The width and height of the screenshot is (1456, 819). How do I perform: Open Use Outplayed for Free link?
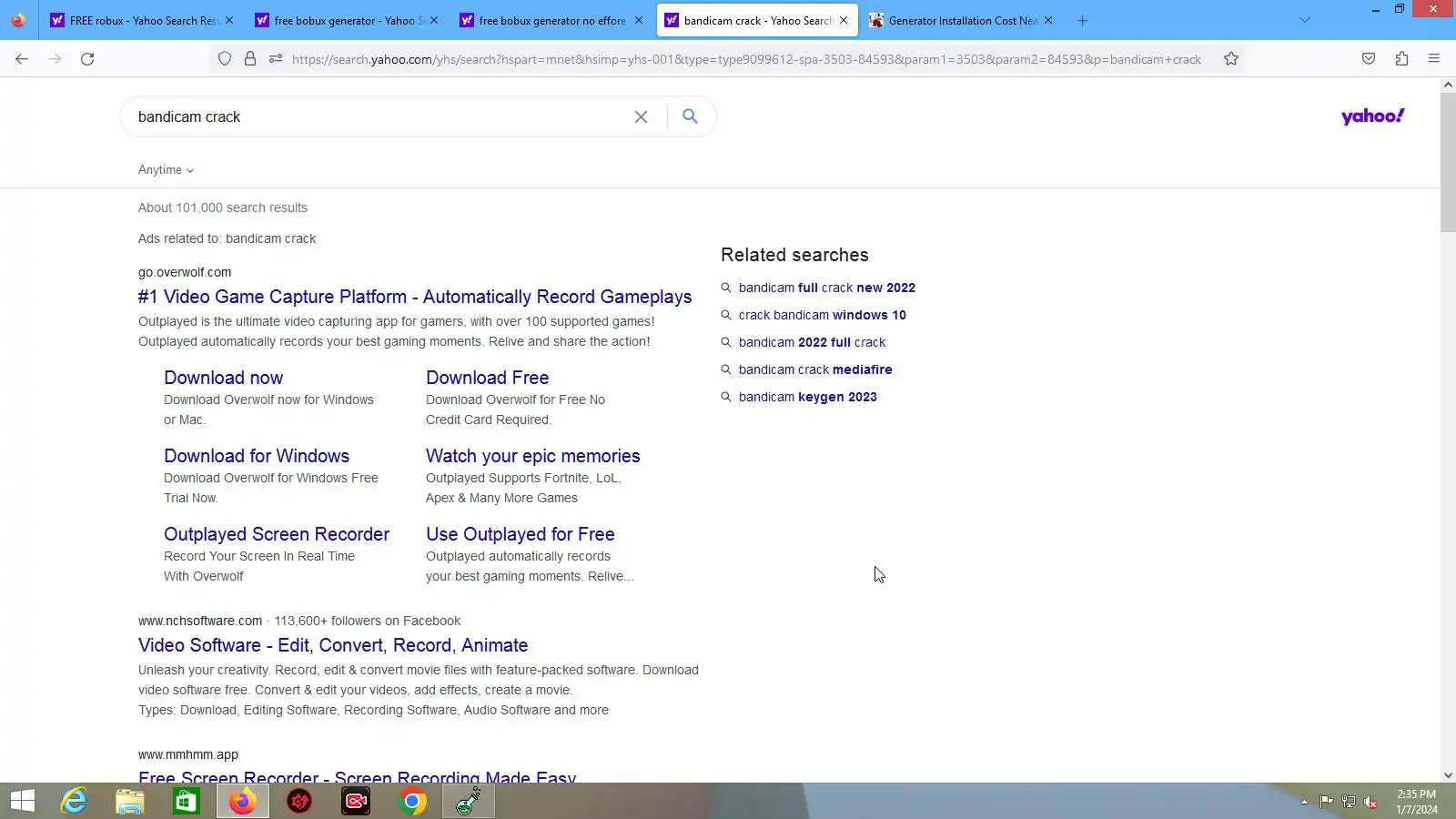point(520,534)
